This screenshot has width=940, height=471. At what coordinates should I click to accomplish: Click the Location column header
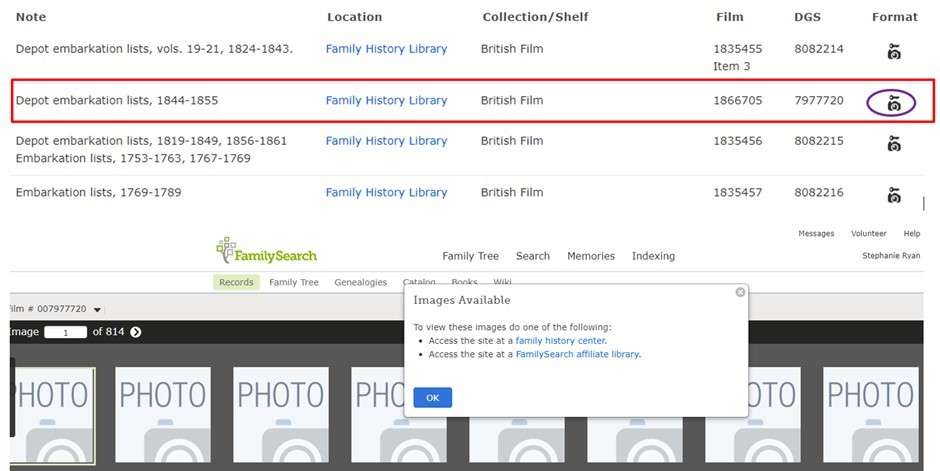(354, 17)
